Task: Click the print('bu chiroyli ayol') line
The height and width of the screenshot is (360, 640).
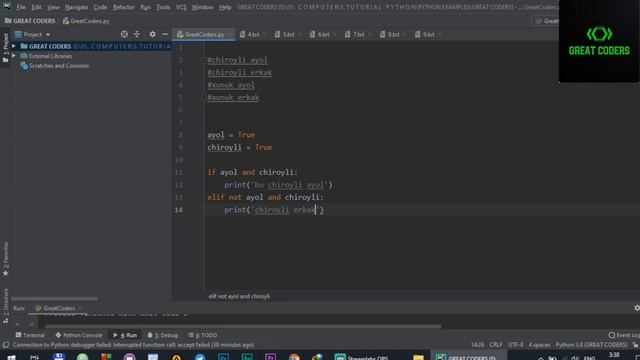Action: 278,185
